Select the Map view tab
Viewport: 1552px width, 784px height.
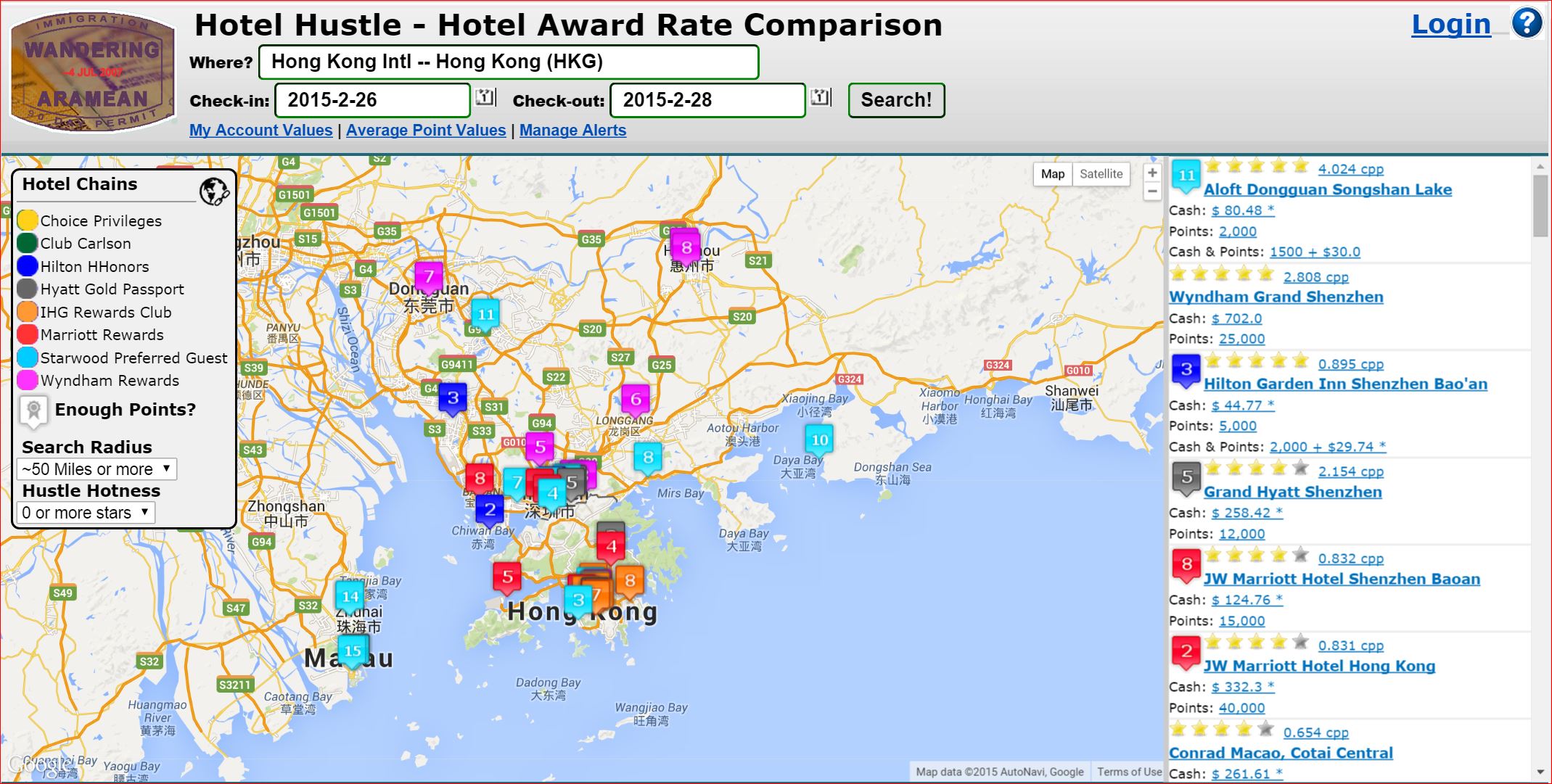(x=1052, y=174)
